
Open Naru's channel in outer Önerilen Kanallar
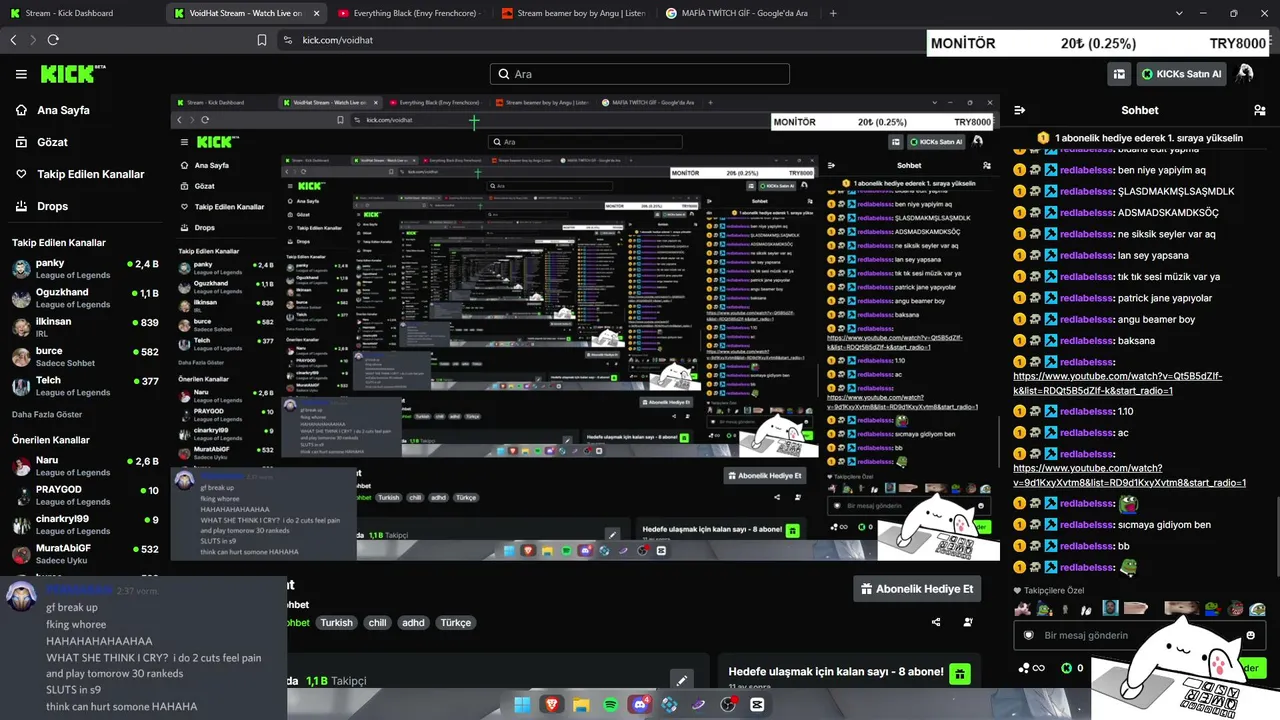[x=85, y=466]
